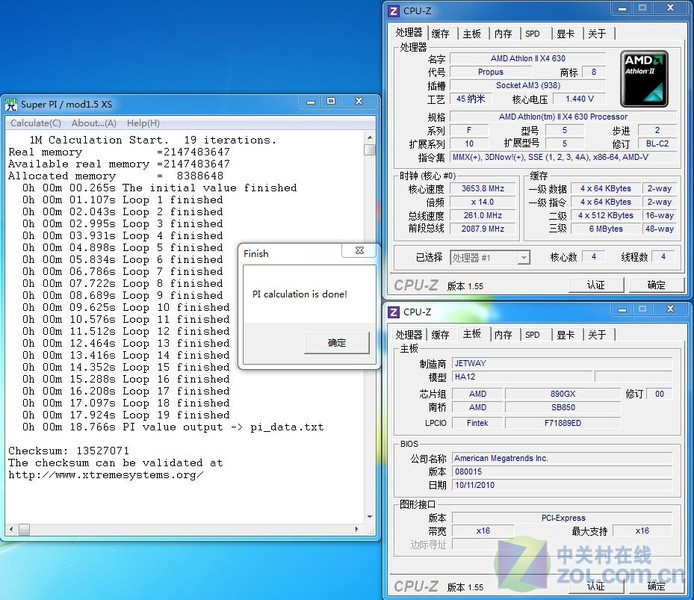Maximize the Super PI window
The width and height of the screenshot is (694, 600).
click(331, 102)
